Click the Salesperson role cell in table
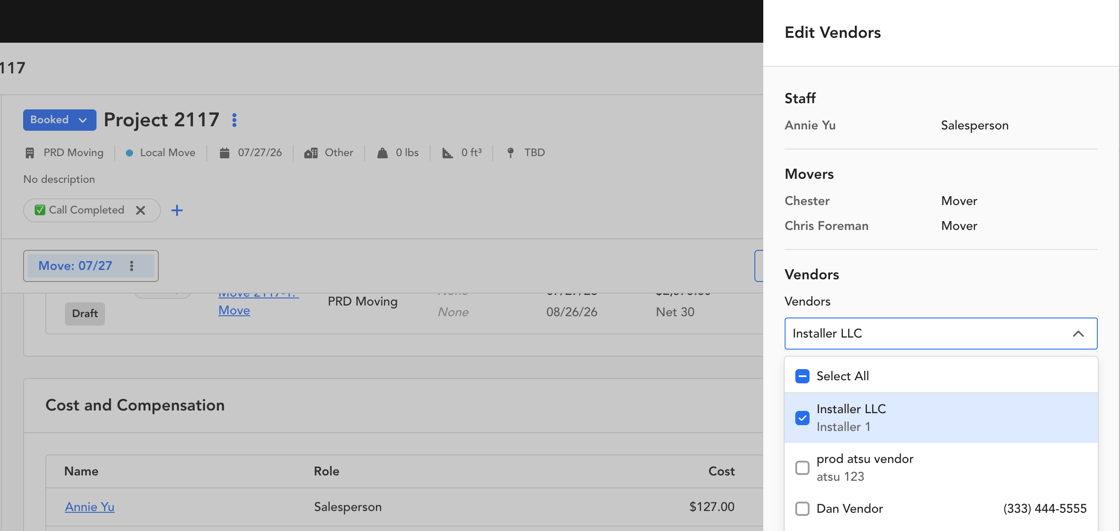Viewport: 1120px width, 531px height. tap(348, 507)
